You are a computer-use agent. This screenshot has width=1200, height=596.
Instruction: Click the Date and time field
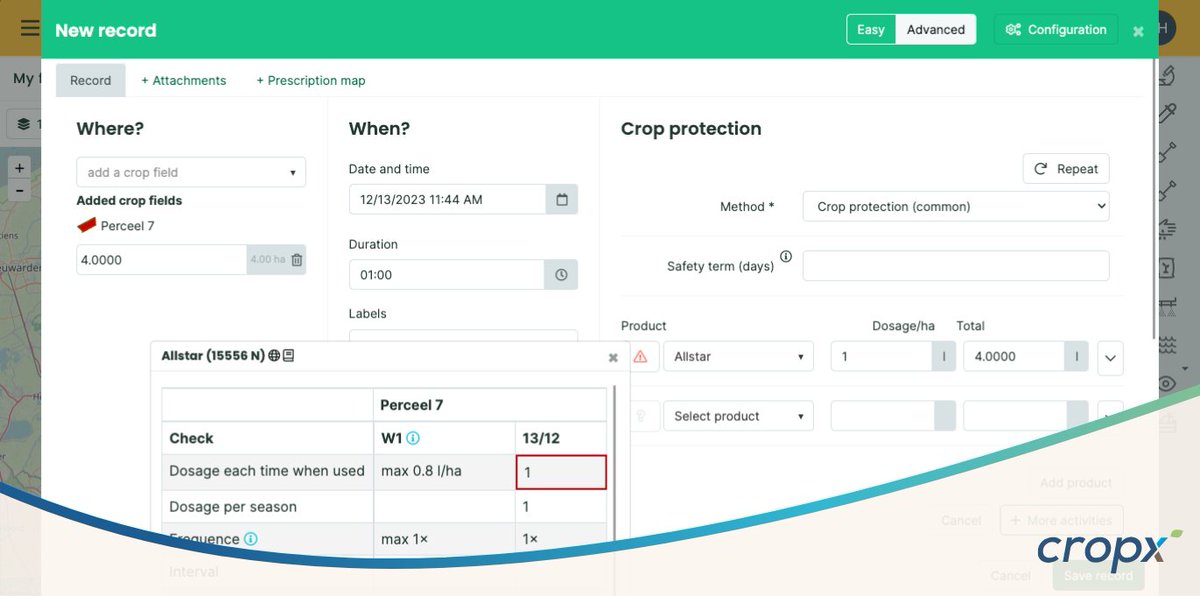coord(448,199)
